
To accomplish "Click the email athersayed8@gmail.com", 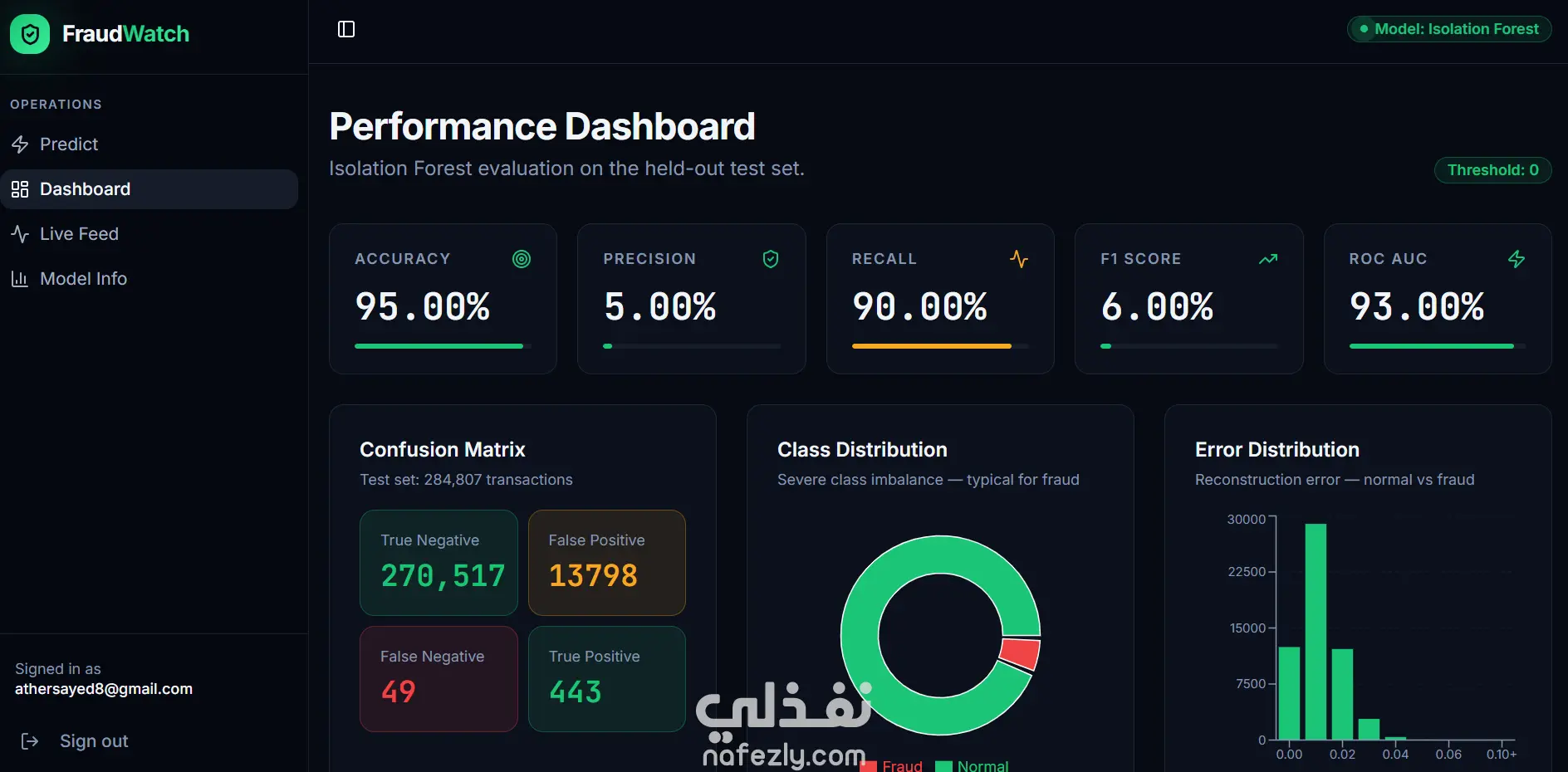I will [104, 689].
